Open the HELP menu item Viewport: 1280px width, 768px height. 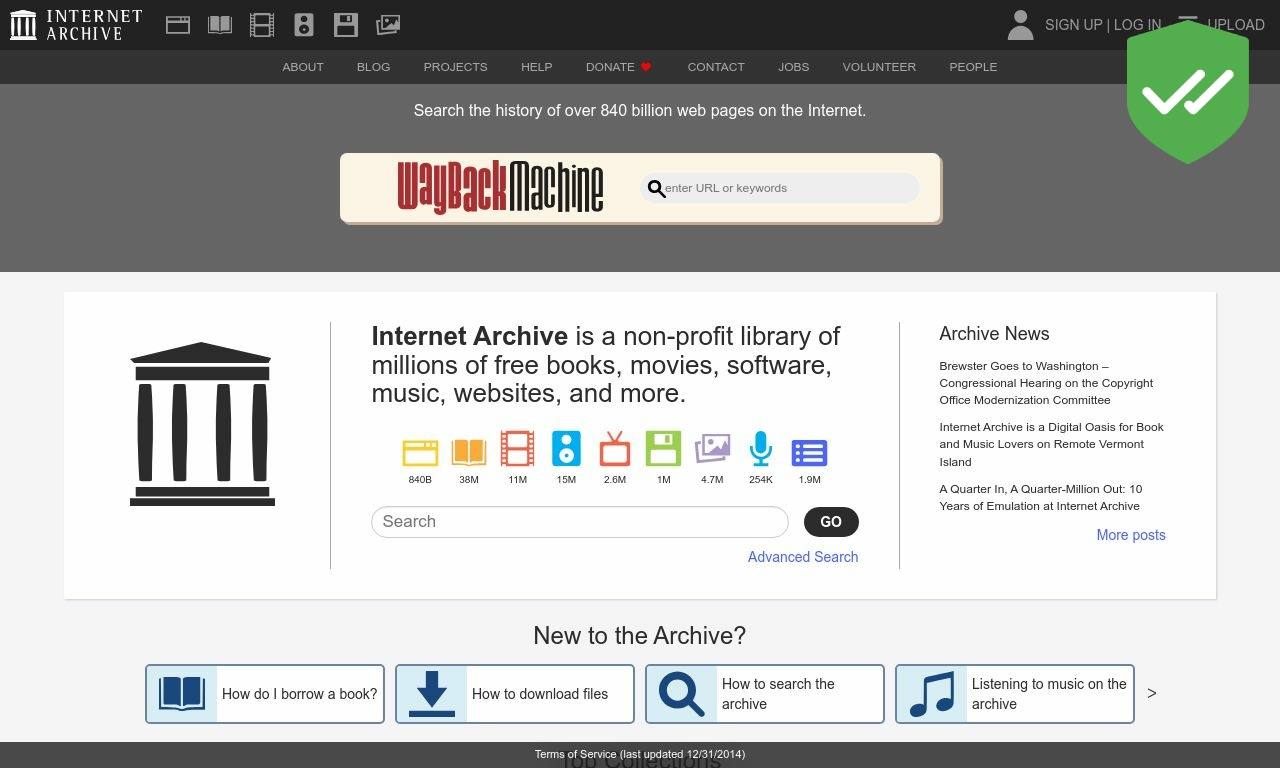pos(537,67)
